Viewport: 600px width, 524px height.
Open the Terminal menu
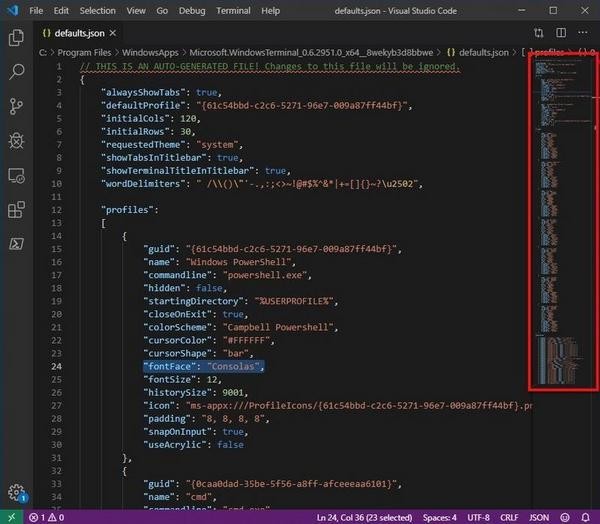[233, 11]
